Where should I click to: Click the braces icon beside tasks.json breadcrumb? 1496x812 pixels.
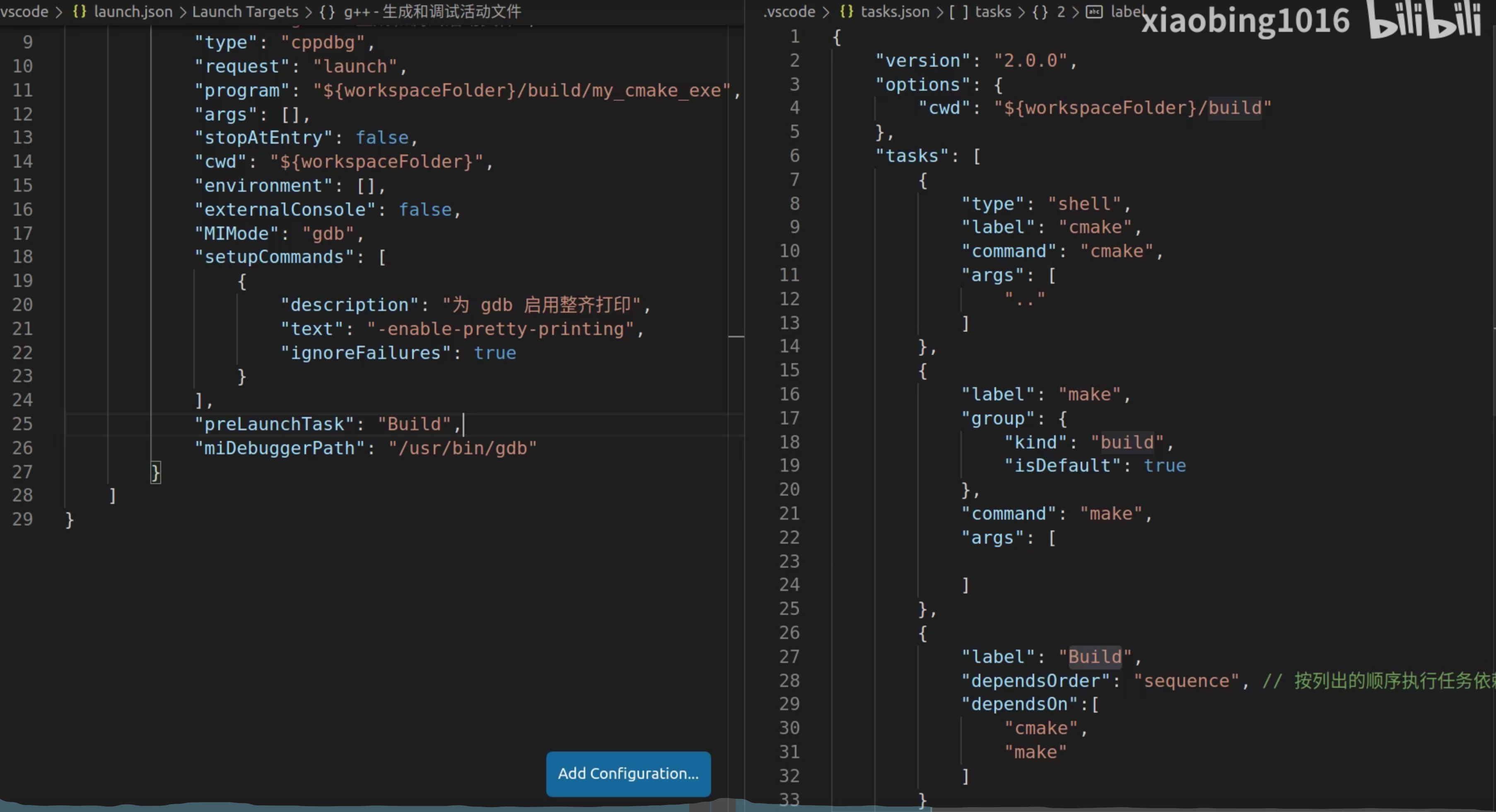(847, 12)
